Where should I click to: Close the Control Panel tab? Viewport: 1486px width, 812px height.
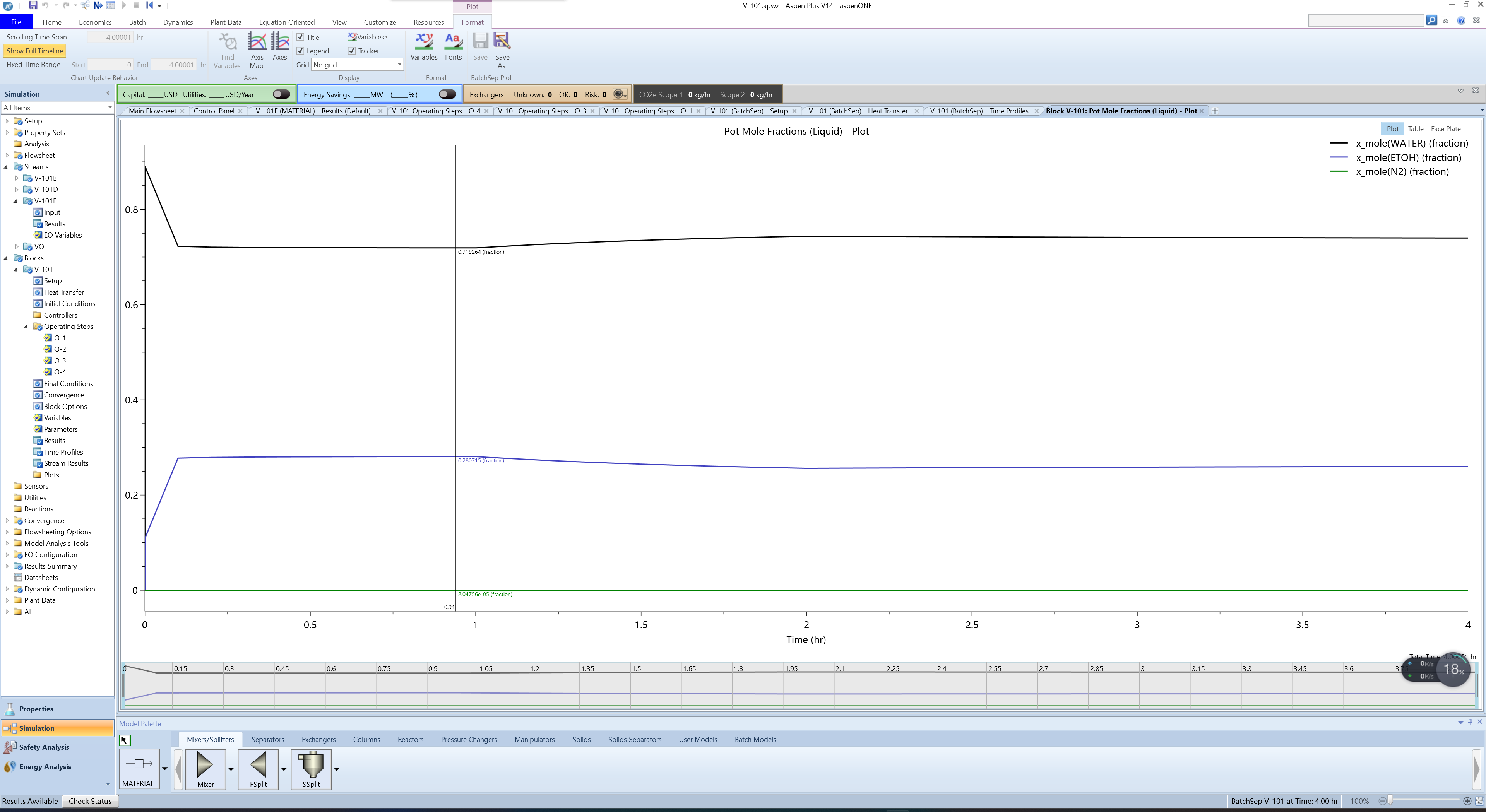[x=241, y=111]
